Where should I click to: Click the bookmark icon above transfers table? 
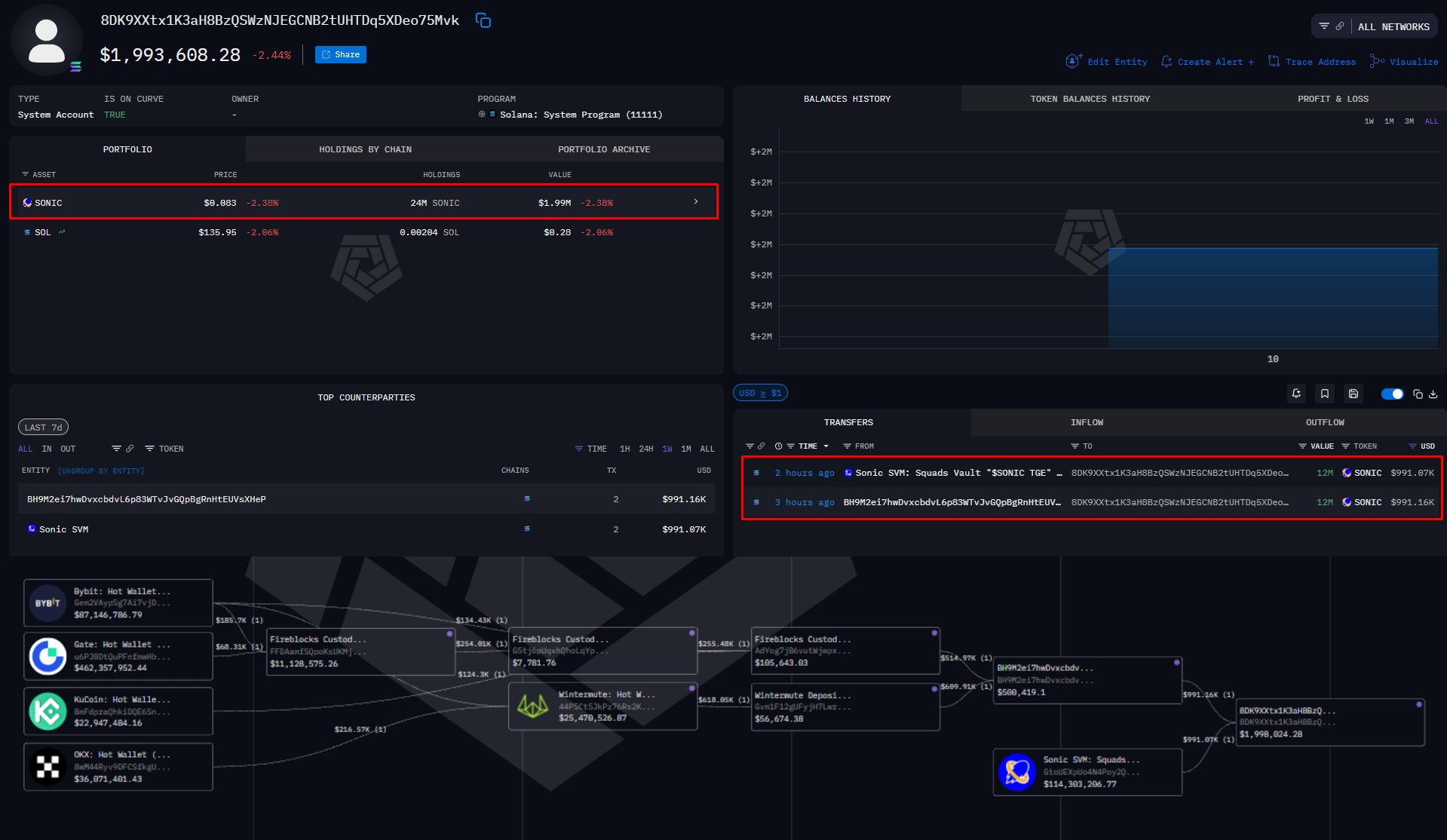pos(1325,394)
